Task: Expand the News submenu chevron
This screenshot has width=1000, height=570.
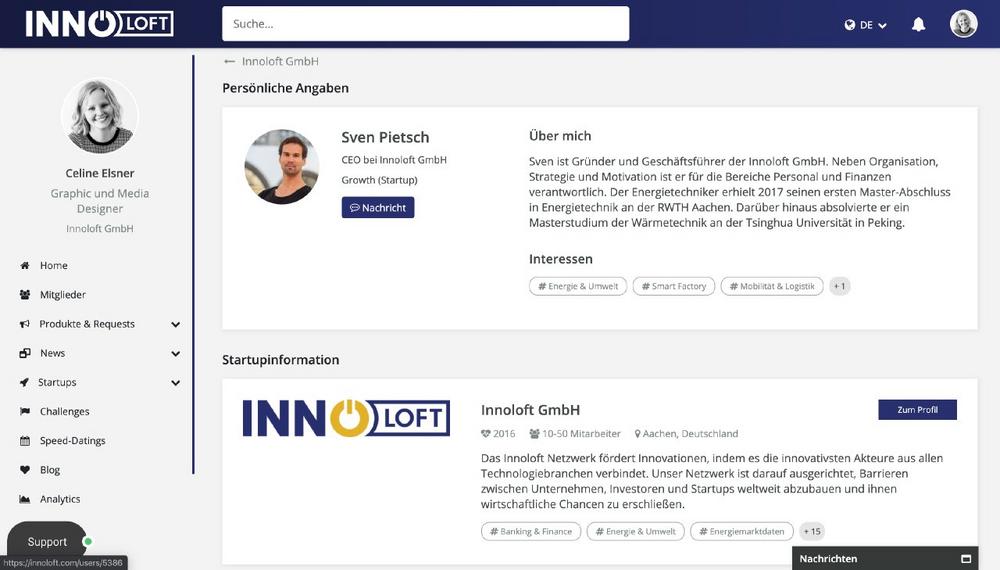Action: [175, 354]
